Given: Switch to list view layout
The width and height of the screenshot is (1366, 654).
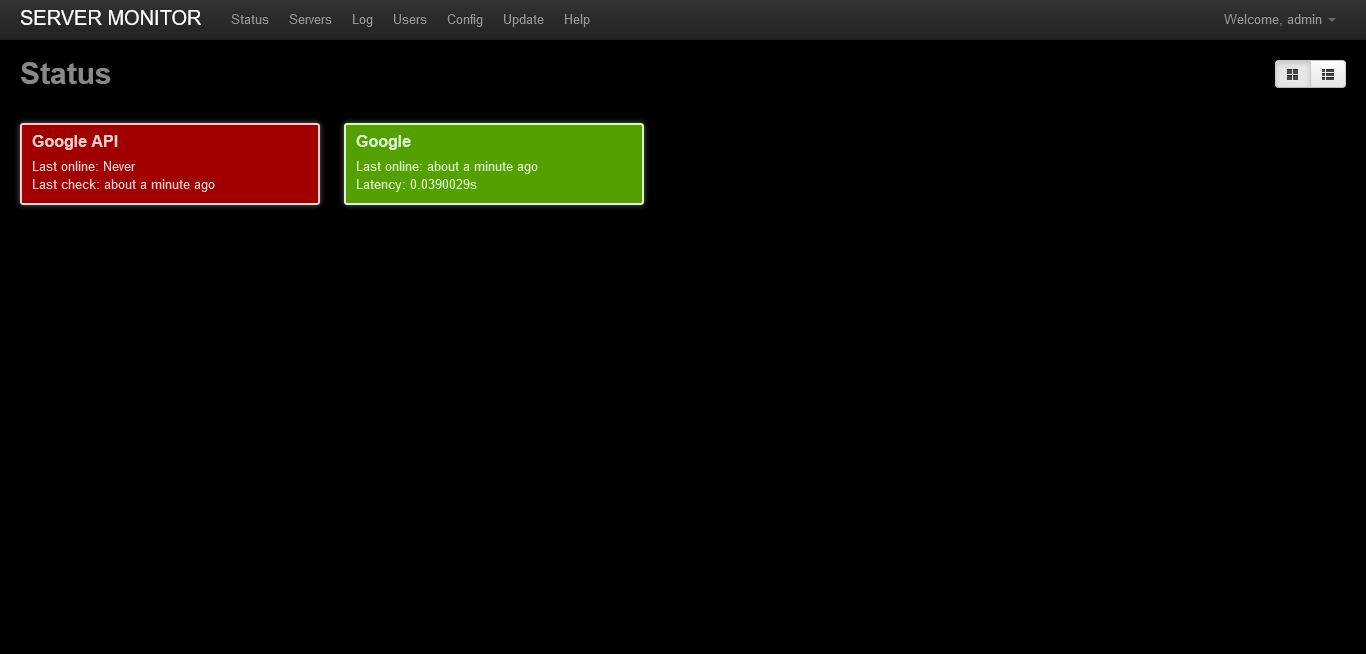Looking at the screenshot, I should pos(1328,74).
